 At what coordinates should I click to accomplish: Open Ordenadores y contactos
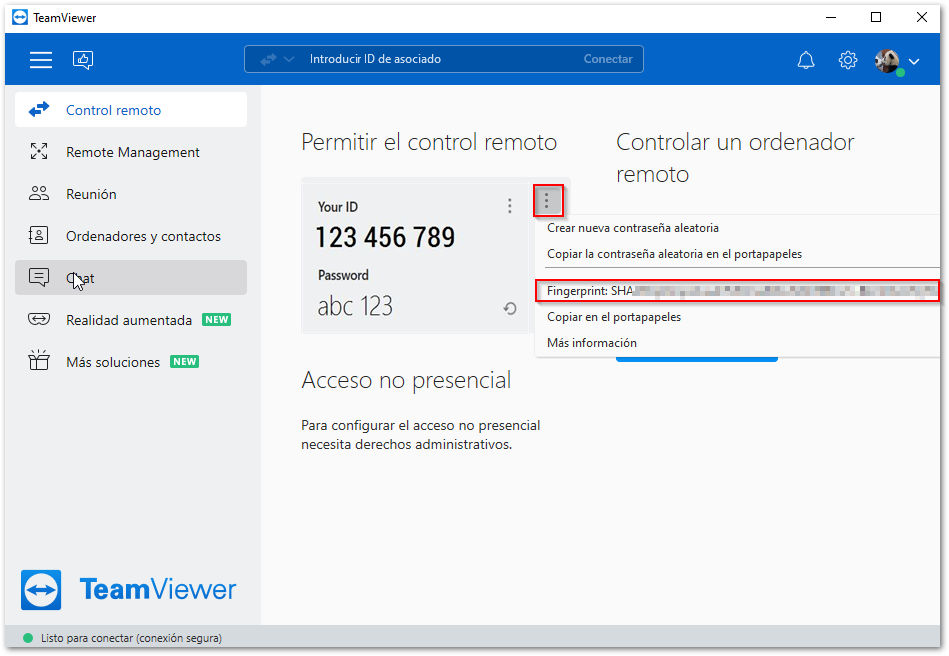pyautogui.click(x=131, y=235)
